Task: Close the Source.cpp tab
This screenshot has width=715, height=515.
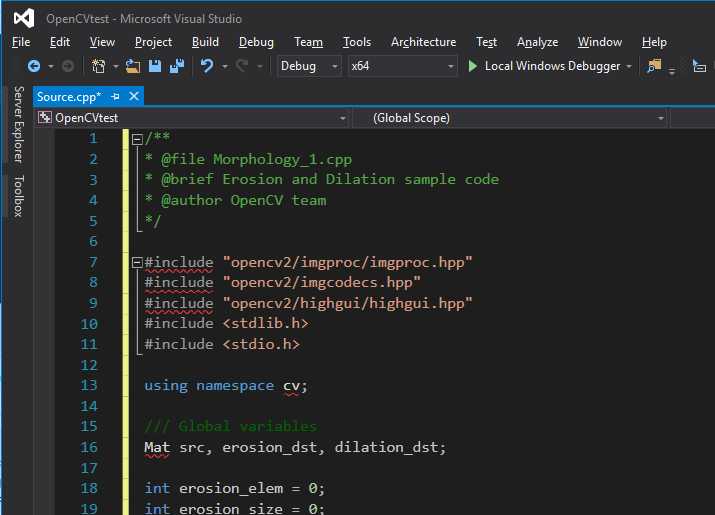Action: point(134,96)
